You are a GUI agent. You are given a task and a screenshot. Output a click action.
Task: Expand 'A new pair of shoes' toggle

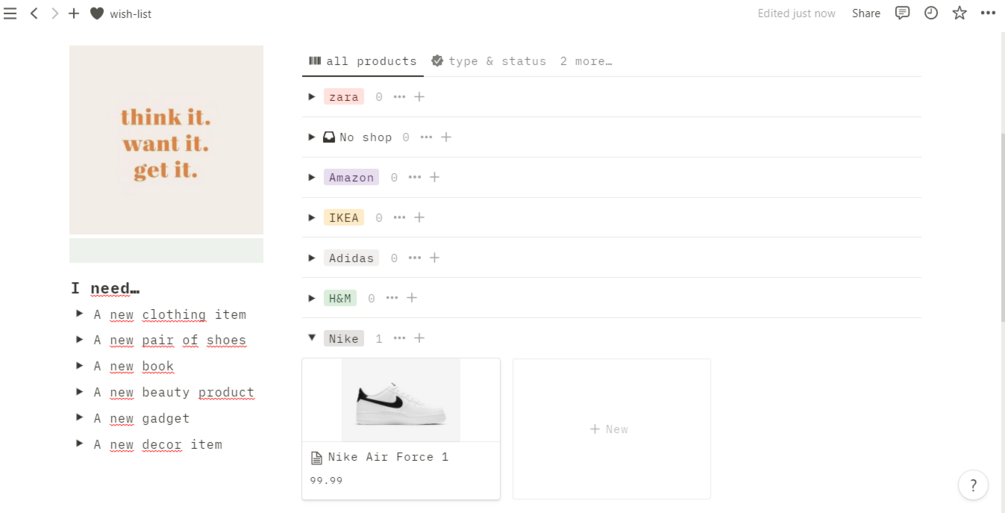pos(79,340)
